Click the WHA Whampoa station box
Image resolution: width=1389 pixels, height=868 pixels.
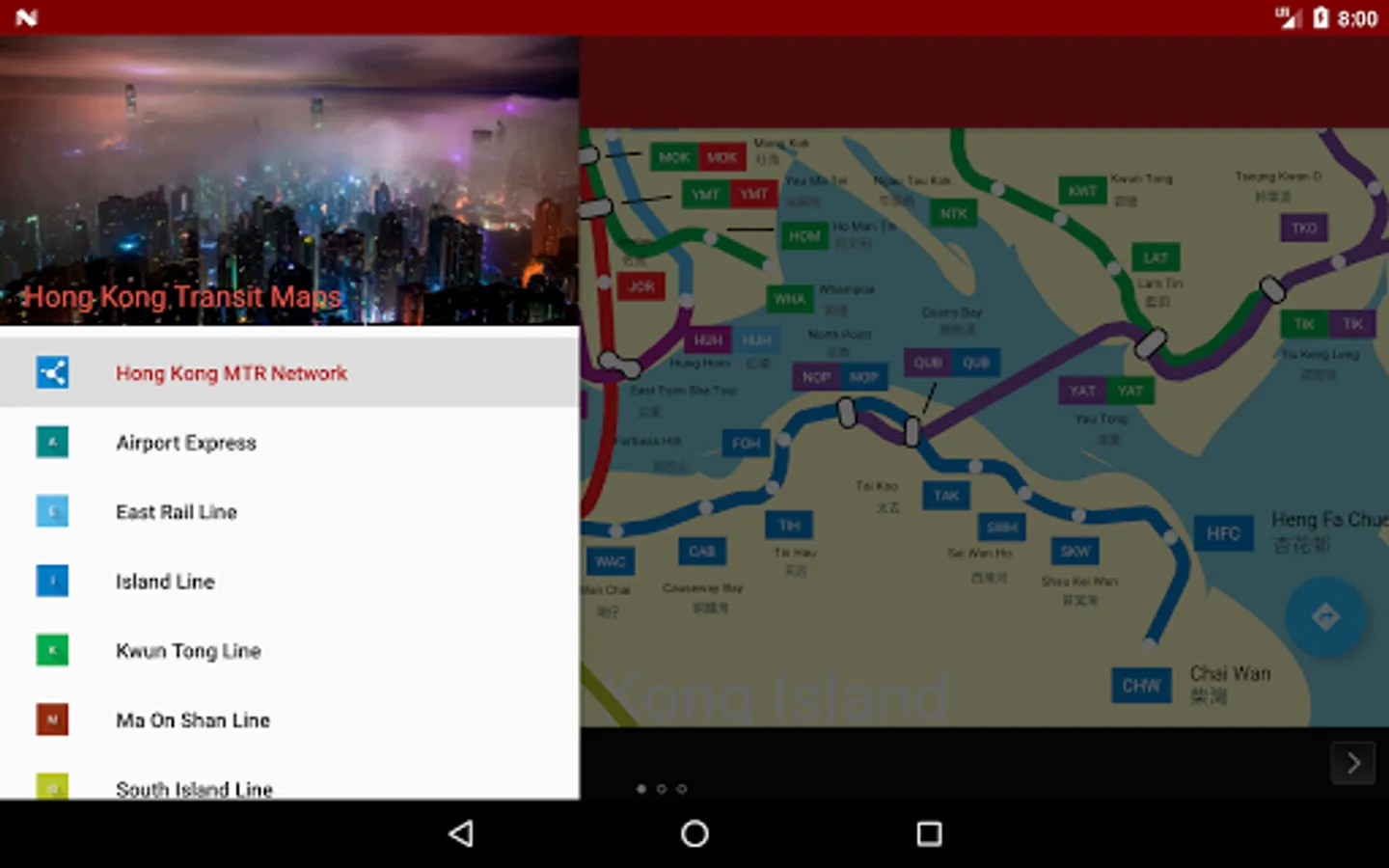790,299
